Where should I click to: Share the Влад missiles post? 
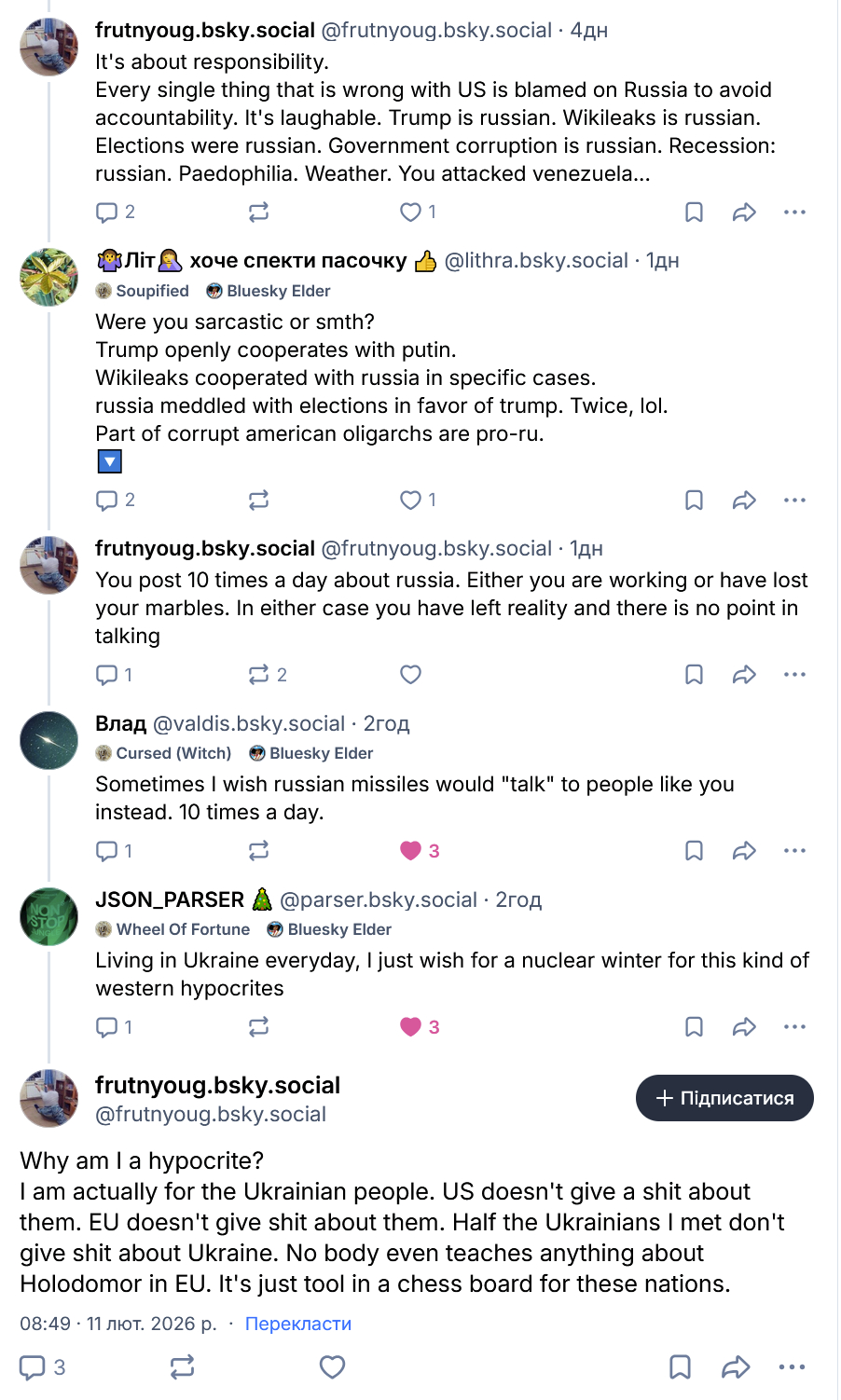tap(743, 851)
